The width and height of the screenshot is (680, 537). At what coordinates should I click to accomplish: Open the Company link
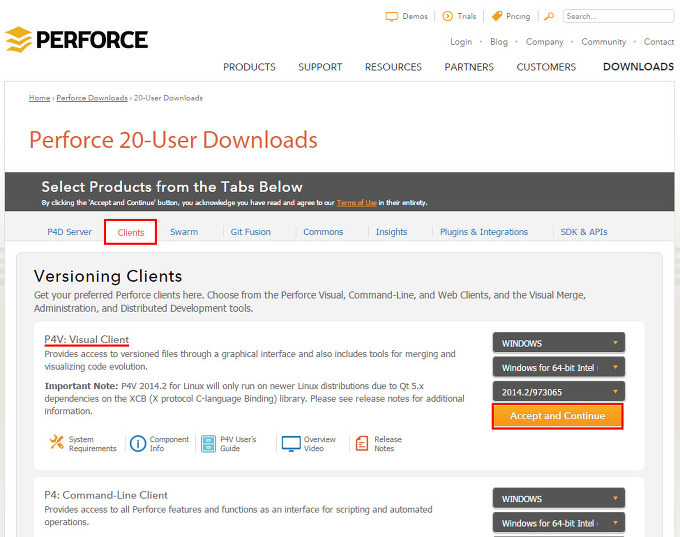coord(545,42)
